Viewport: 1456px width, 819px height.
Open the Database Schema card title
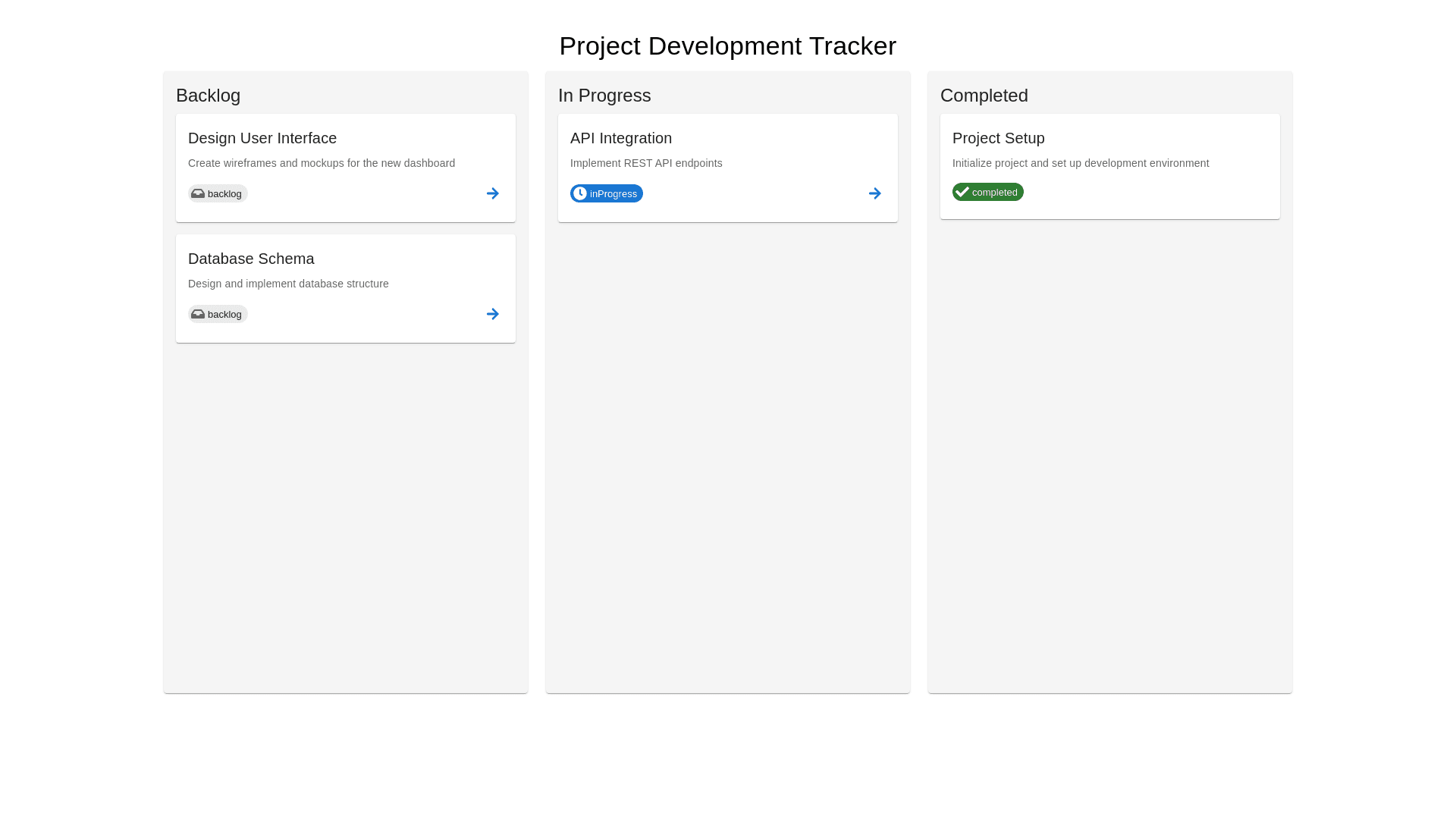point(251,259)
